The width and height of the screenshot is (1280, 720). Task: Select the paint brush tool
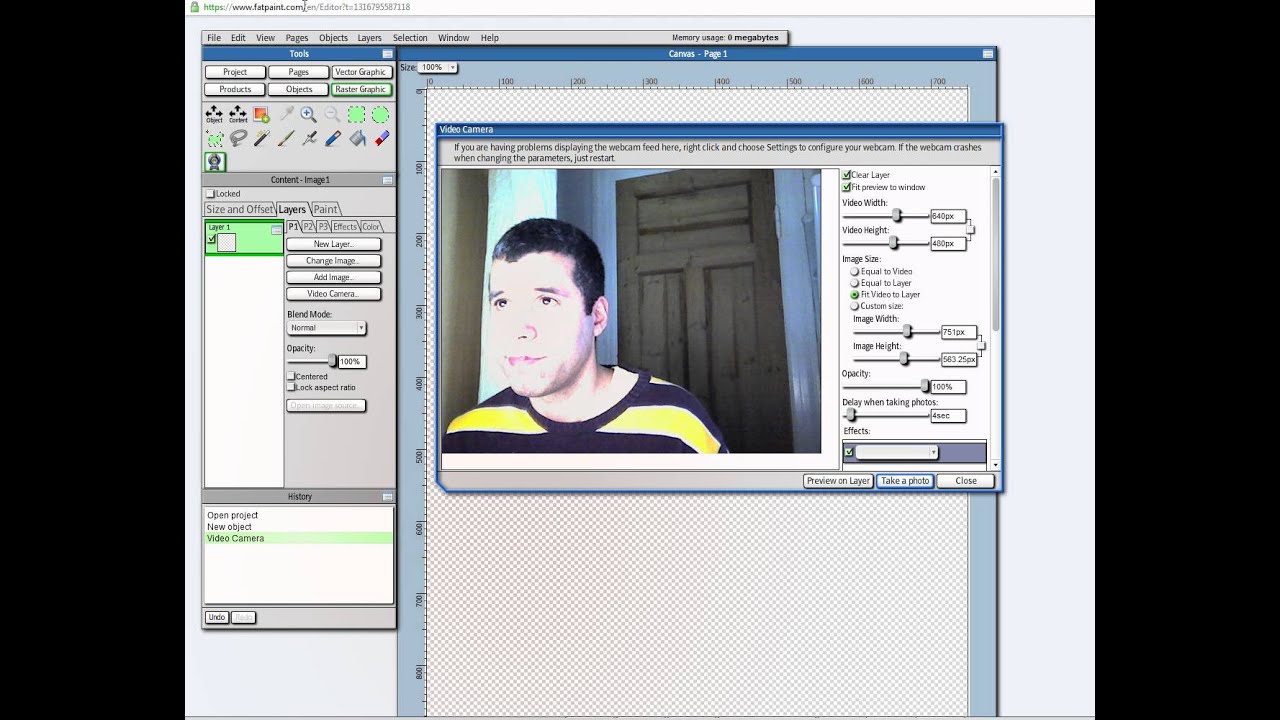coord(286,138)
